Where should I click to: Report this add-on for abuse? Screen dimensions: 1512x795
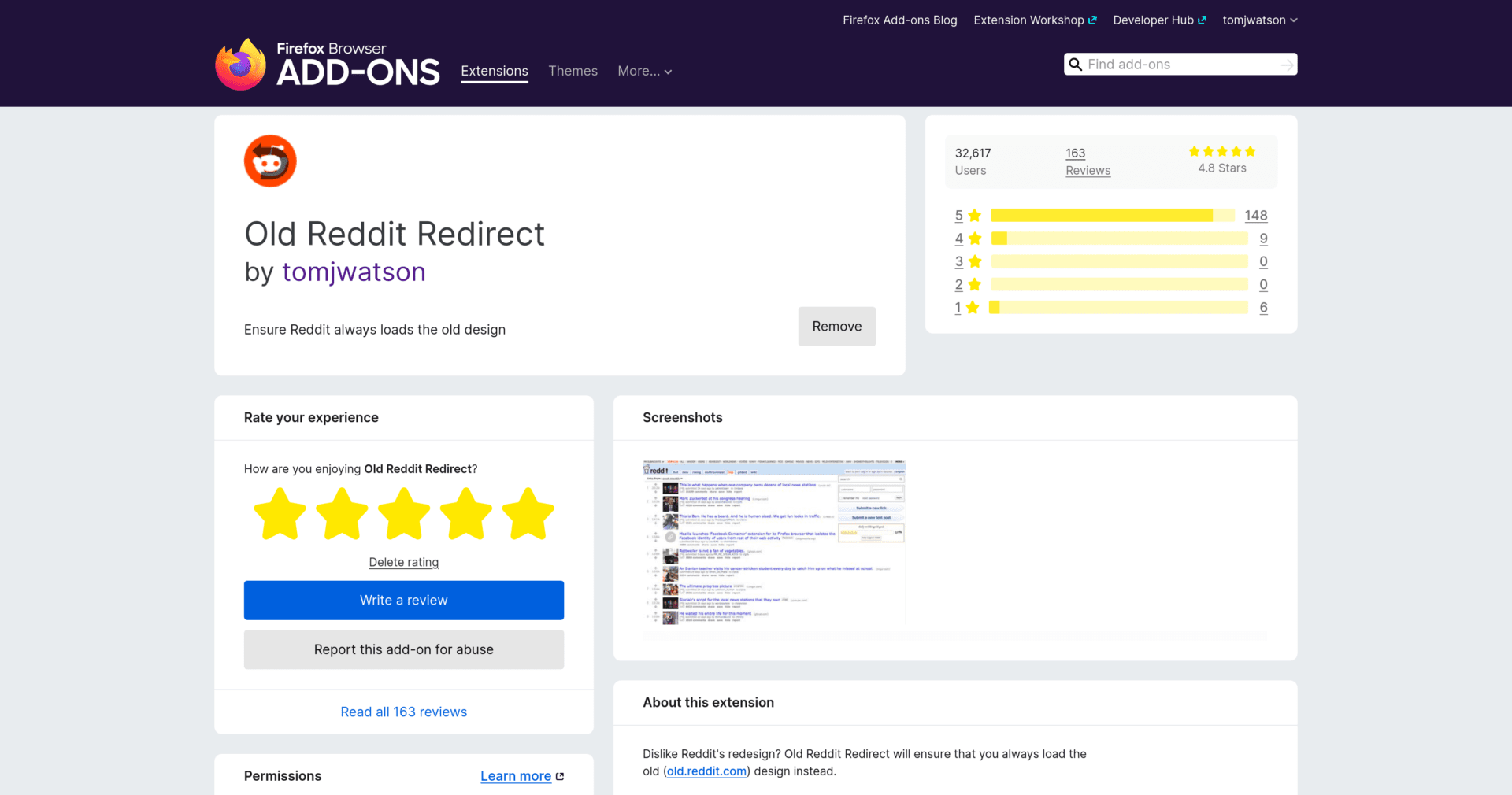[404, 650]
